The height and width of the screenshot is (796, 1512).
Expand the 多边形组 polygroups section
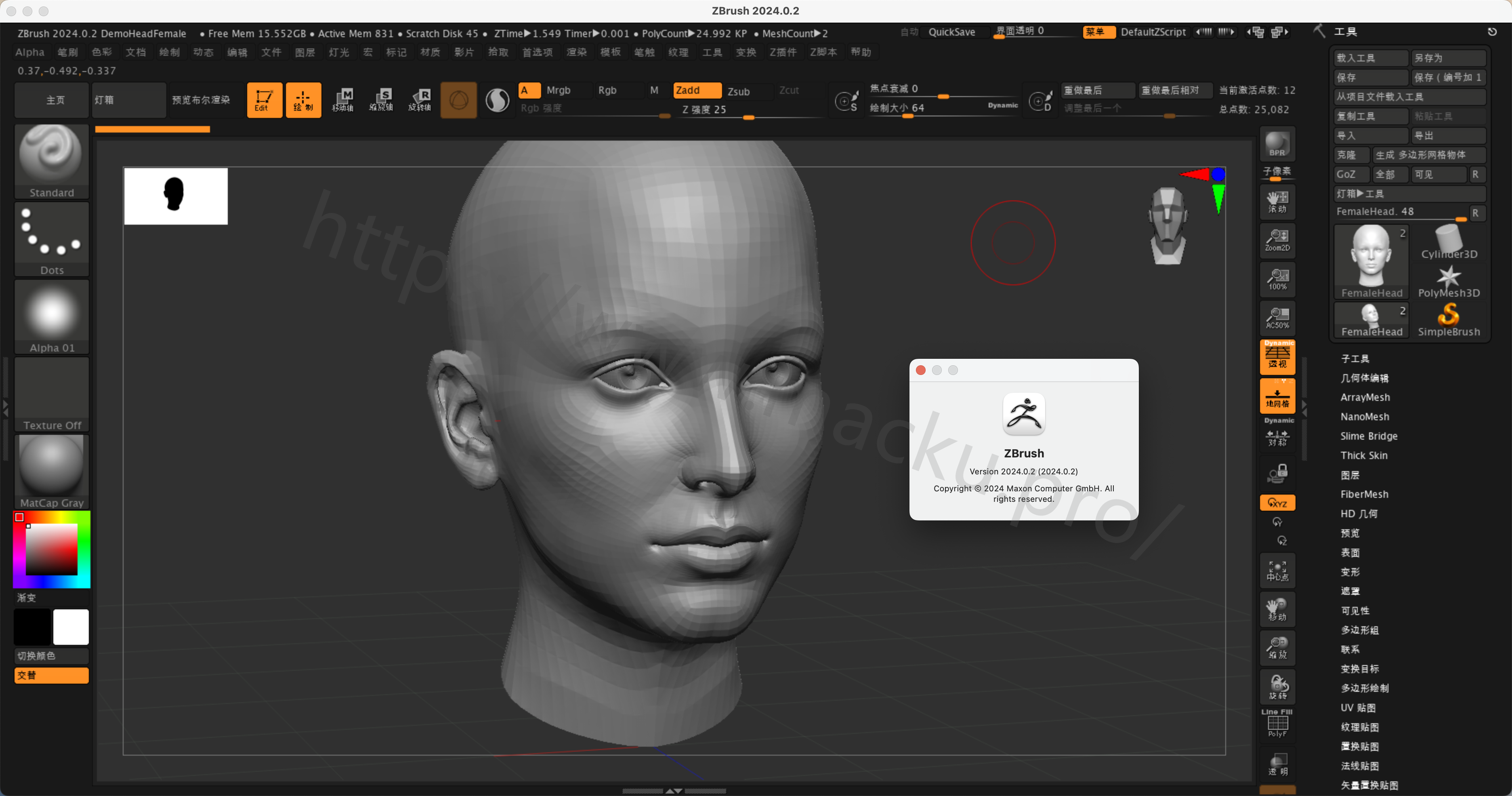[1359, 630]
